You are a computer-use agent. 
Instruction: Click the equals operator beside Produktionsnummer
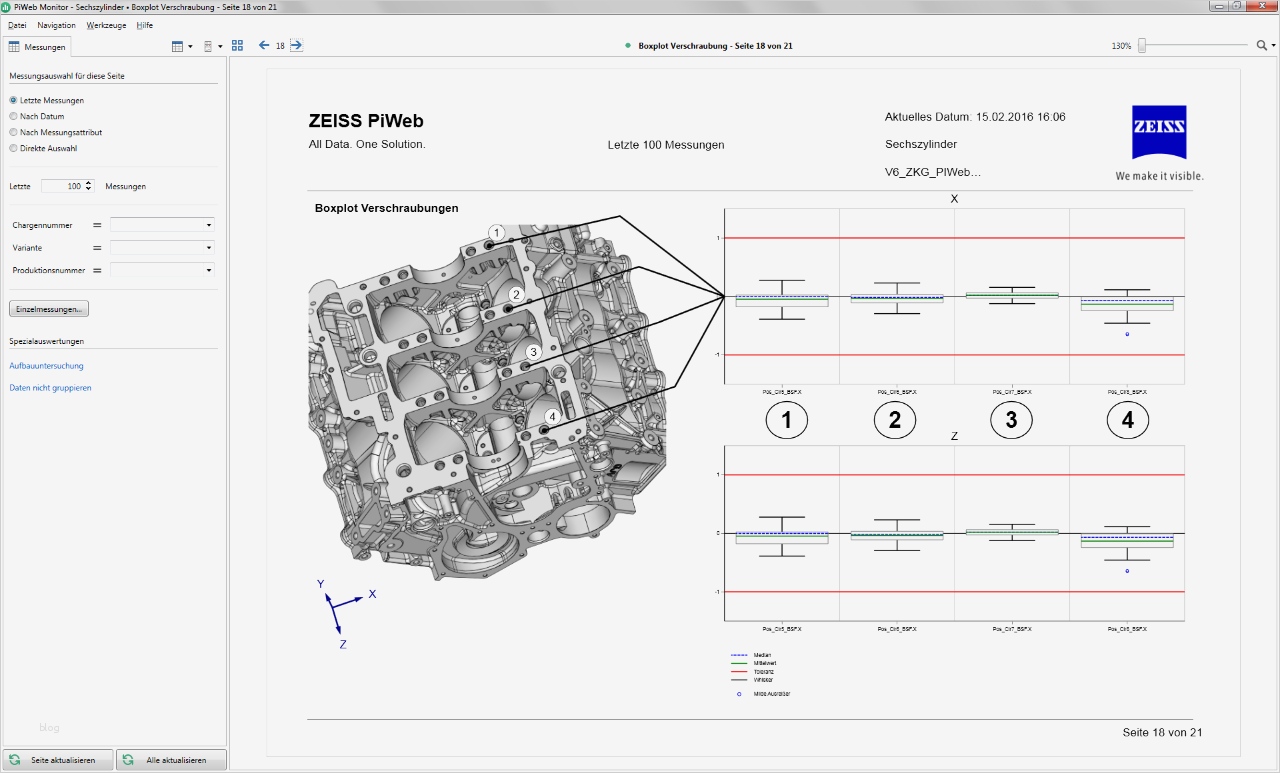click(97, 270)
